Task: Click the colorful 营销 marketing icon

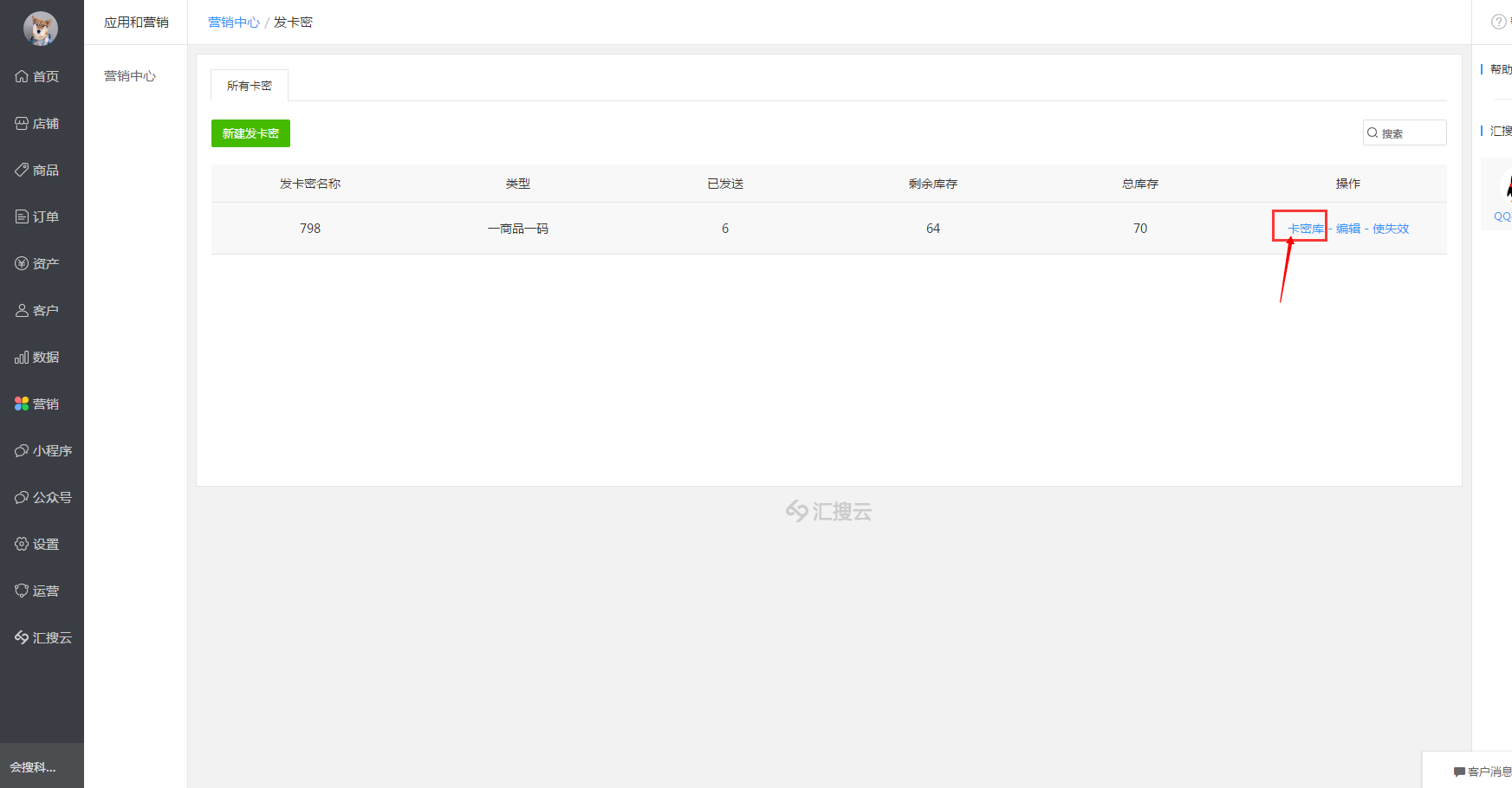Action: [x=22, y=404]
